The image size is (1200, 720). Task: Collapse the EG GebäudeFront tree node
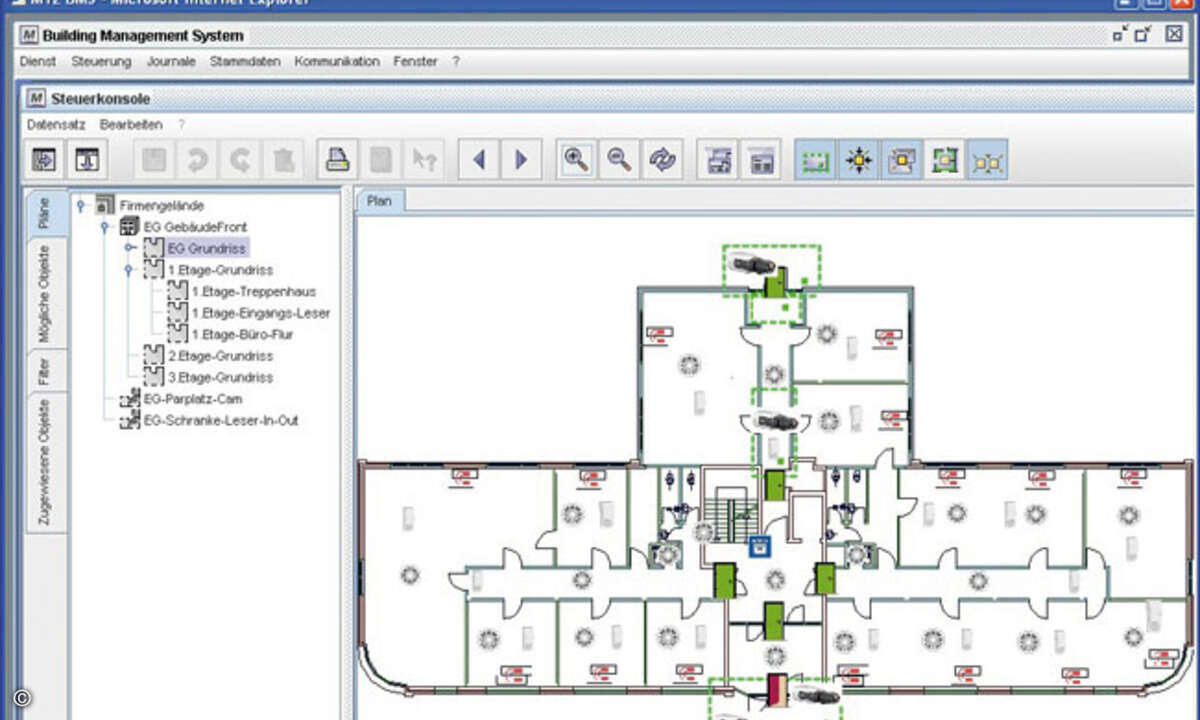tap(105, 227)
